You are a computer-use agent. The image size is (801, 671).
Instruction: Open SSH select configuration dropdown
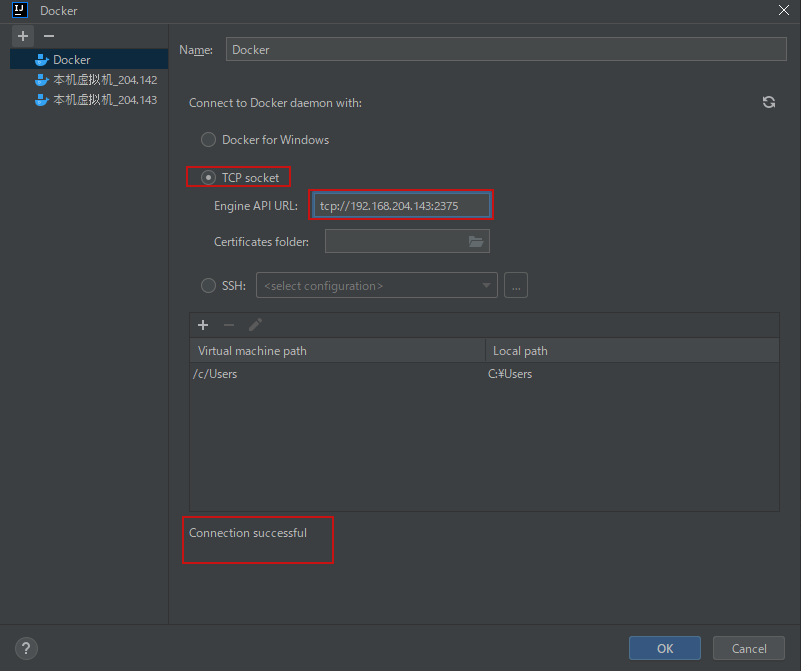[376, 285]
